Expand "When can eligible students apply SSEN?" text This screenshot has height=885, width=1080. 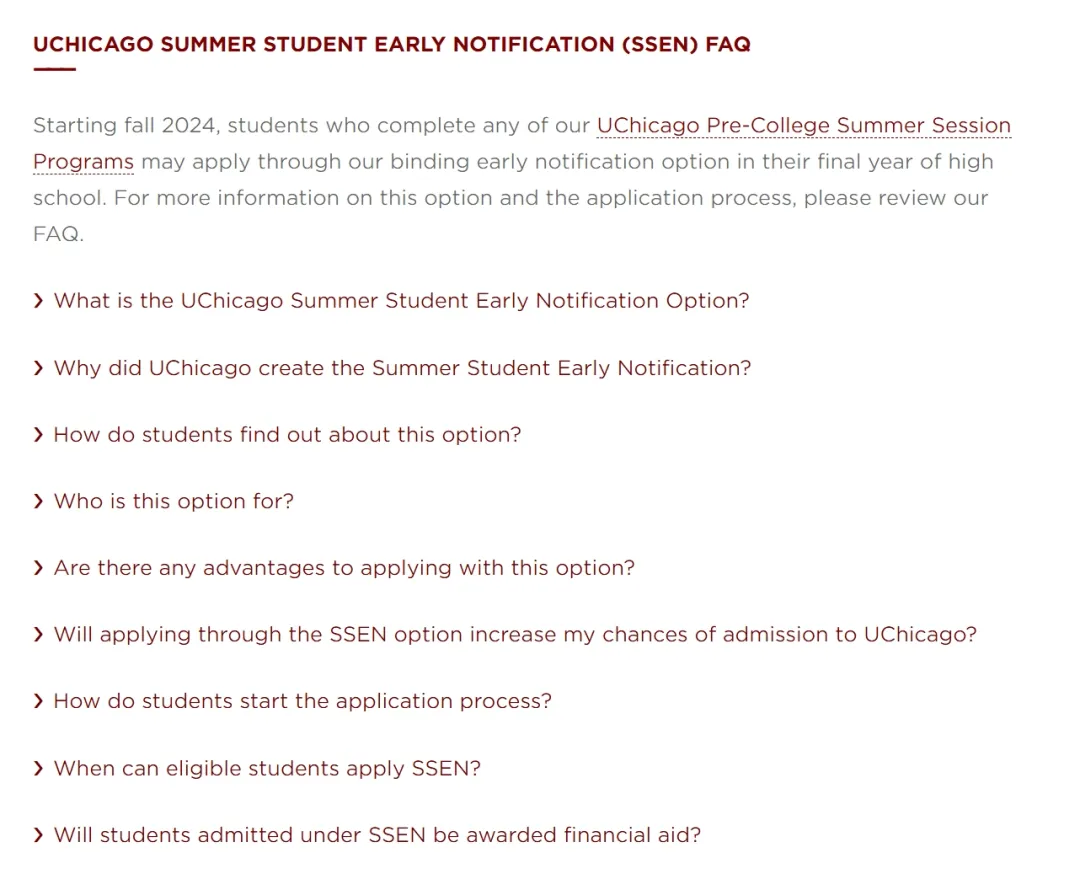(267, 768)
